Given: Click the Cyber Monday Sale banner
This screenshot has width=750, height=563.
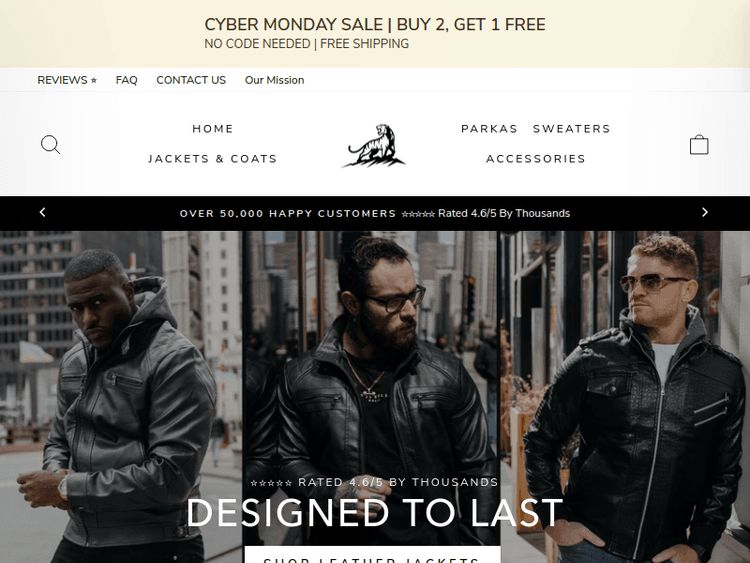Looking at the screenshot, I should pyautogui.click(x=375, y=33).
